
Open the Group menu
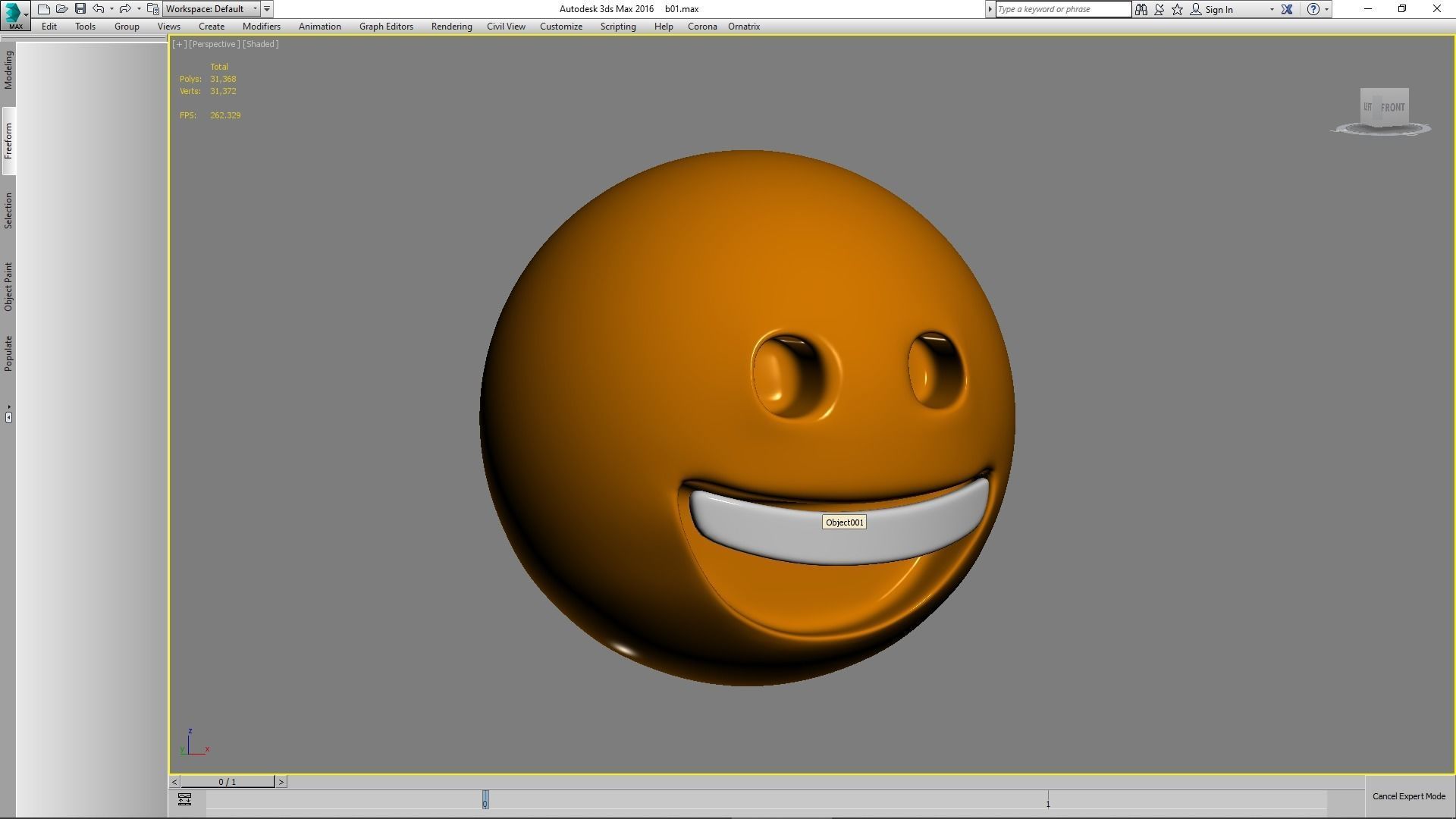127,27
